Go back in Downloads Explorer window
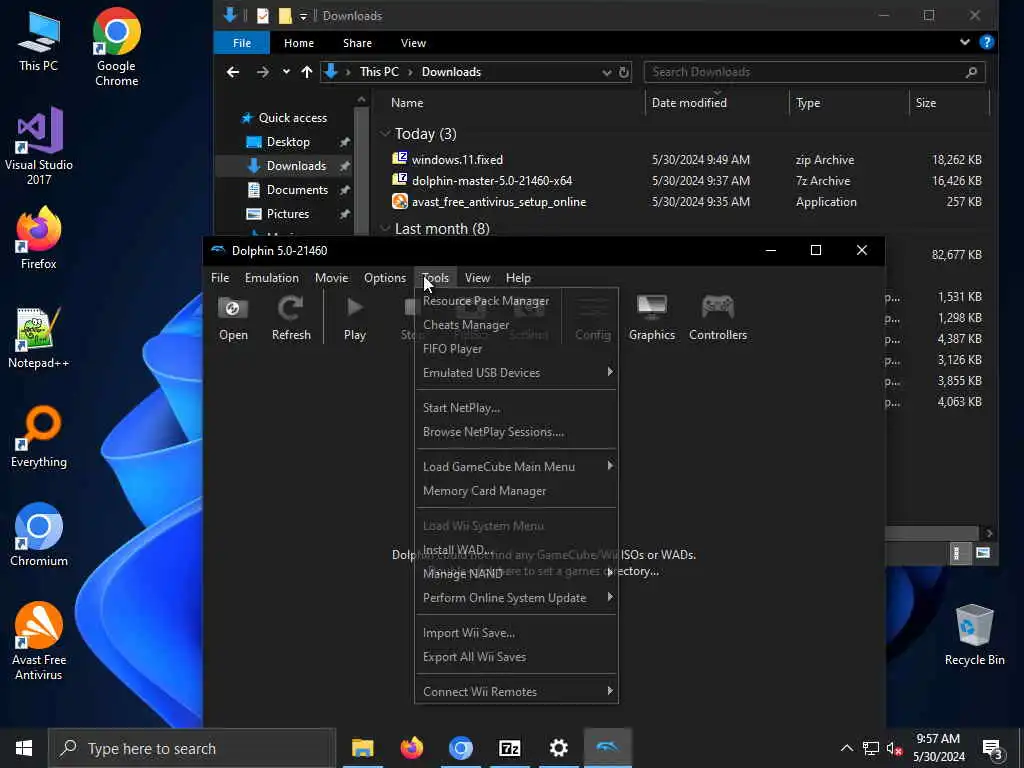 point(233,72)
